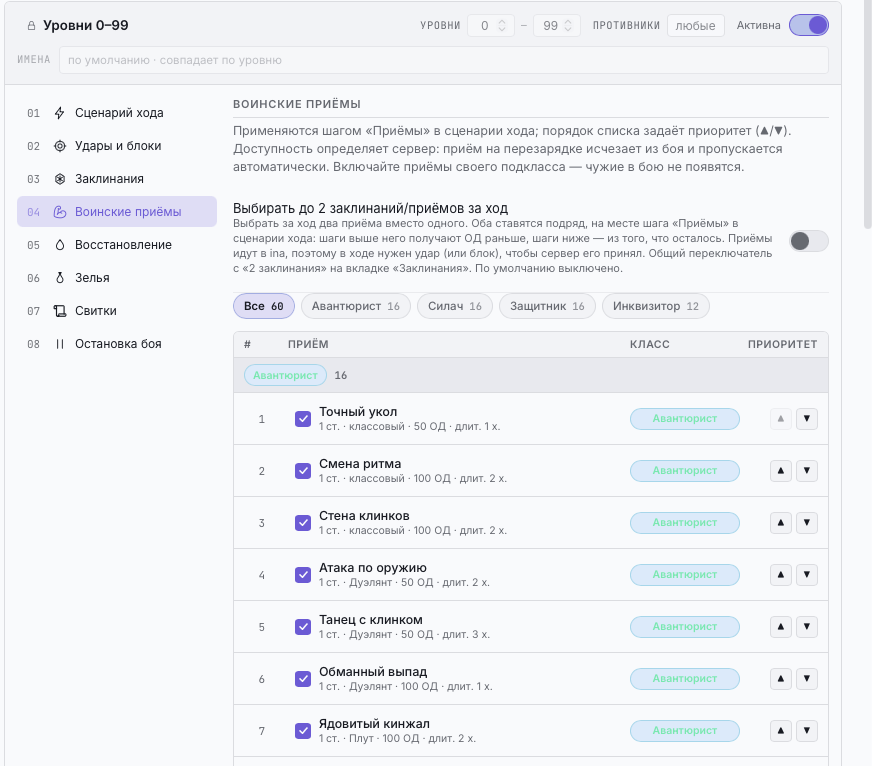
Task: Uncheck the Ядовитый кинжал technique
Action: 303,731
